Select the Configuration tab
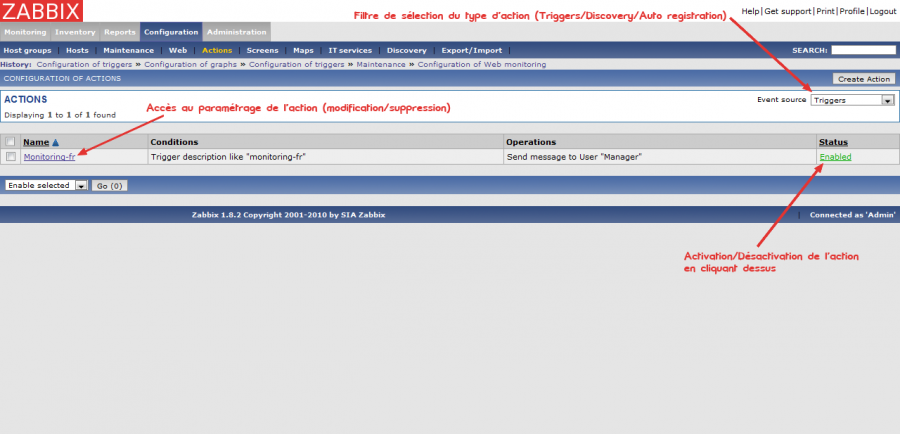This screenshot has width=900, height=434. click(x=171, y=32)
